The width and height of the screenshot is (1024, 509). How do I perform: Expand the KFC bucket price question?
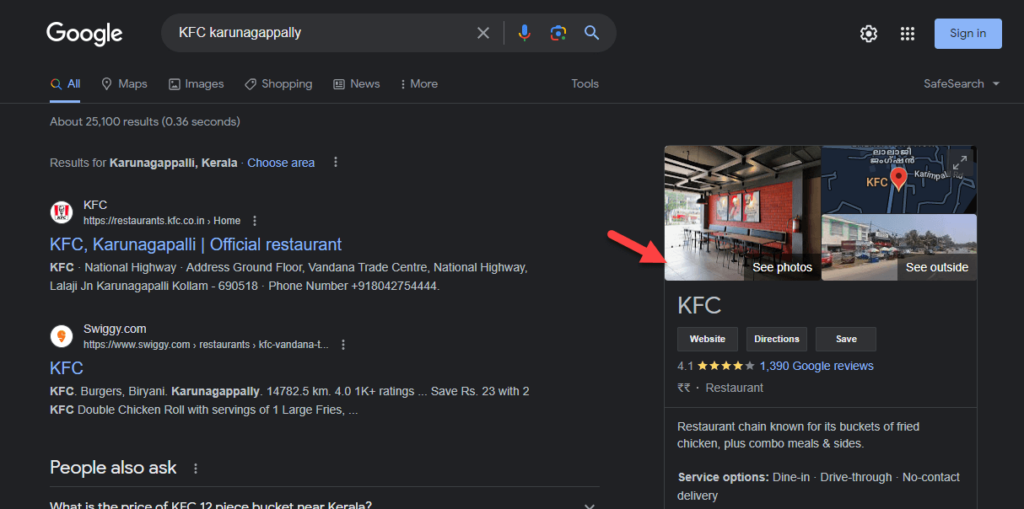[590, 505]
